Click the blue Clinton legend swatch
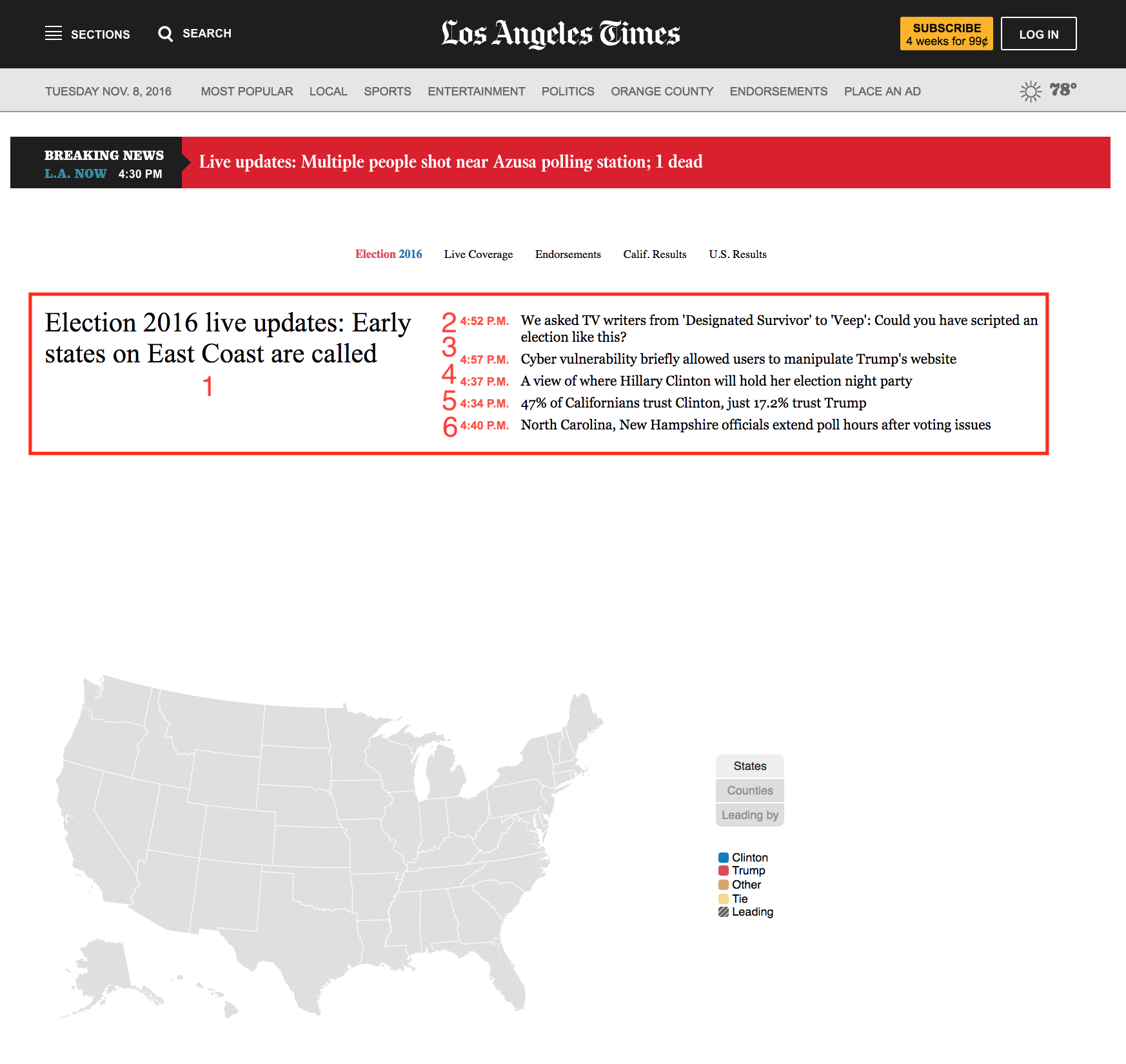 724,858
